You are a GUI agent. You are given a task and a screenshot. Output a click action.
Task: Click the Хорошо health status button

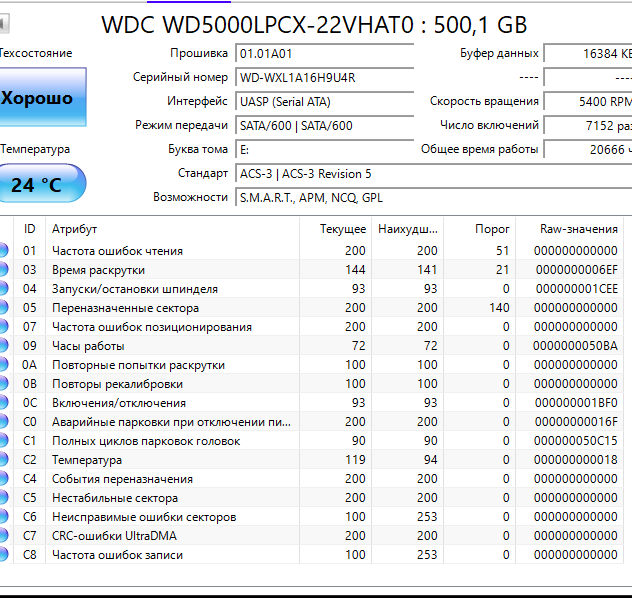(x=43, y=97)
